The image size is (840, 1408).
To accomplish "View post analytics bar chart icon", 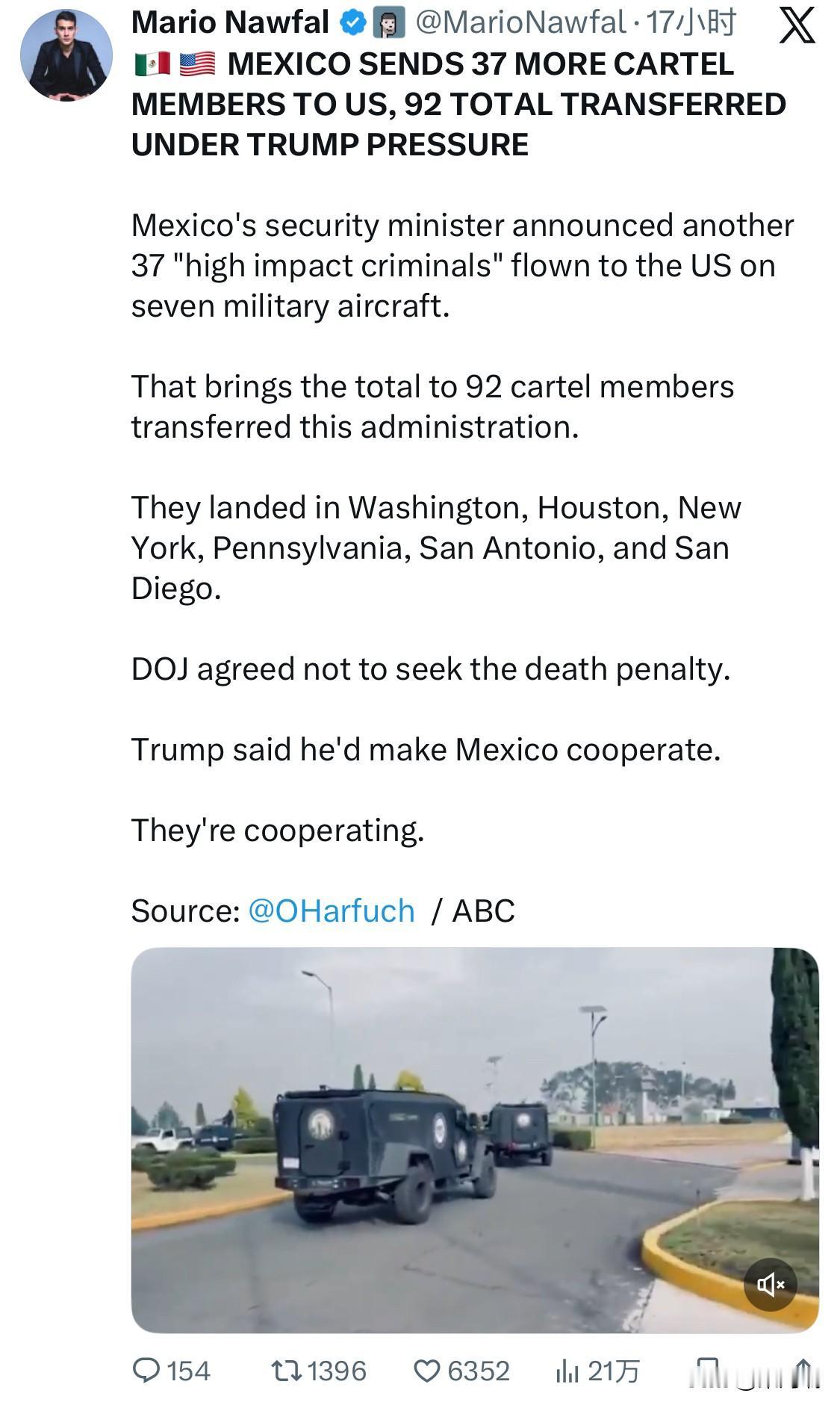I will click(x=567, y=1370).
